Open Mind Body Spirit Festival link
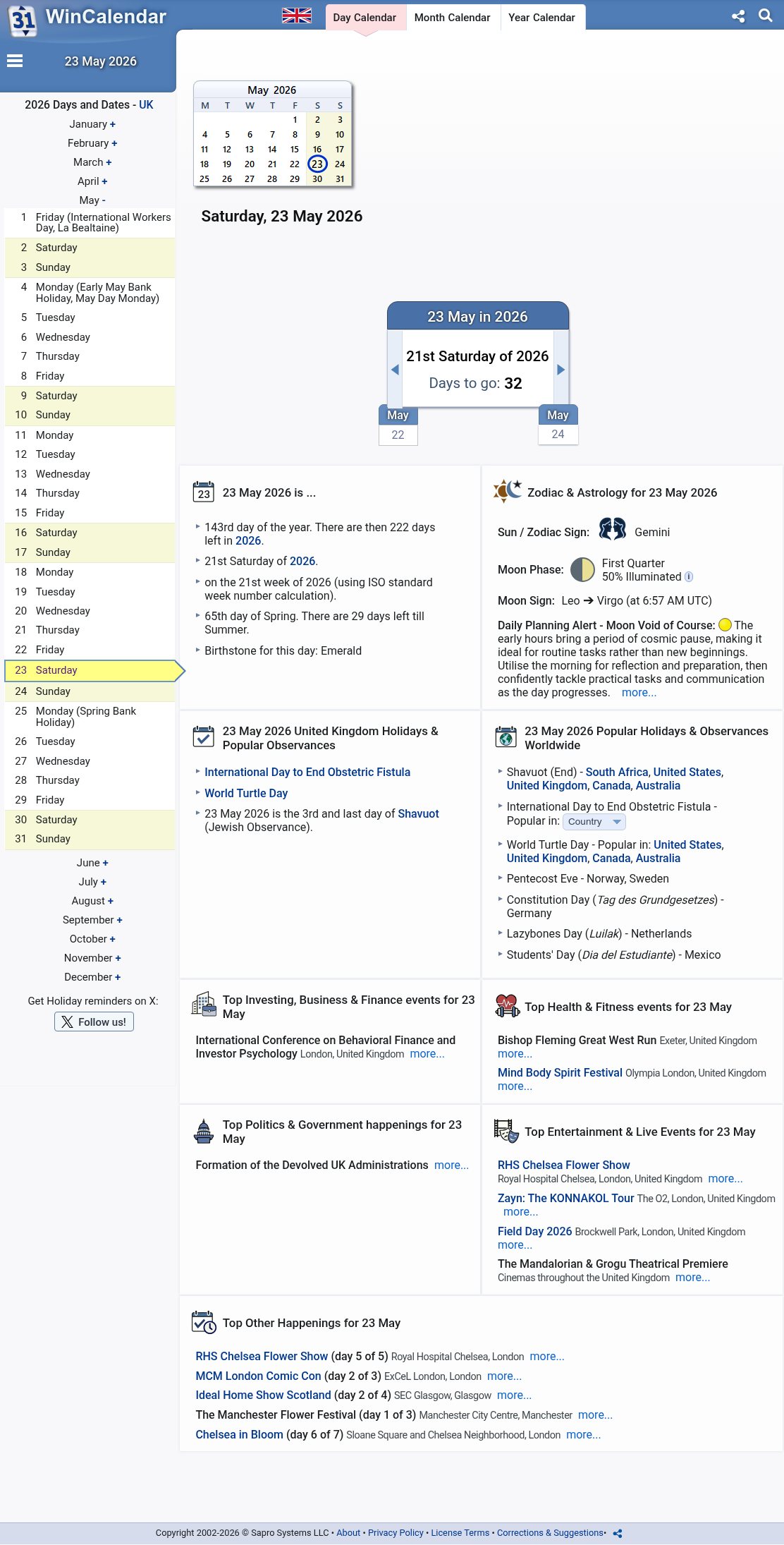Image resolution: width=784 pixels, height=1545 pixels. tap(560, 1073)
